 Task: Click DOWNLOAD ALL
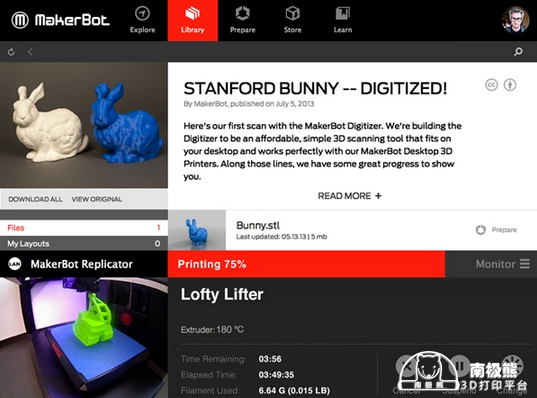coord(35,199)
